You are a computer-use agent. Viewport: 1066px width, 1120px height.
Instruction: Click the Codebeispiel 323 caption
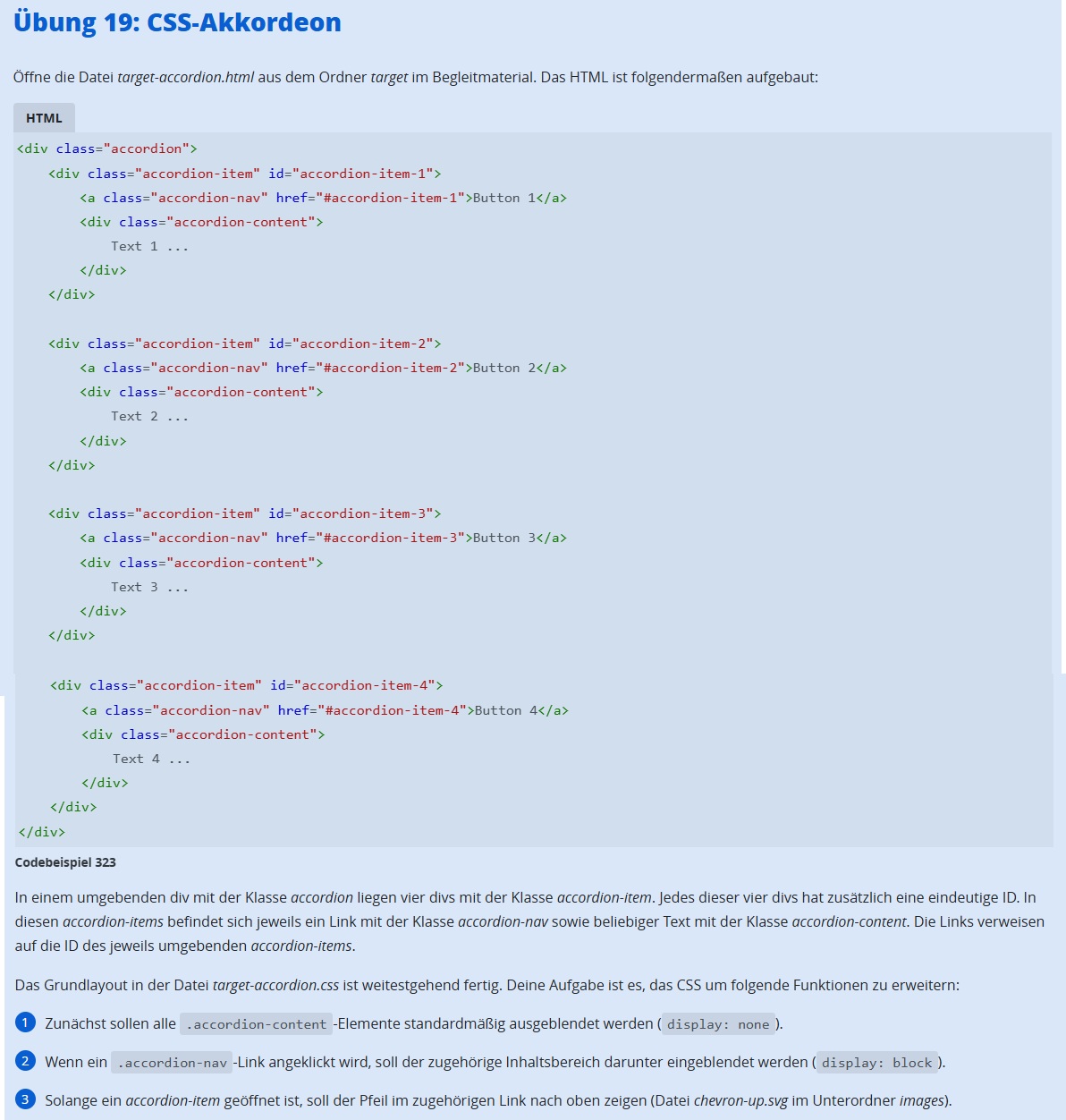65,862
